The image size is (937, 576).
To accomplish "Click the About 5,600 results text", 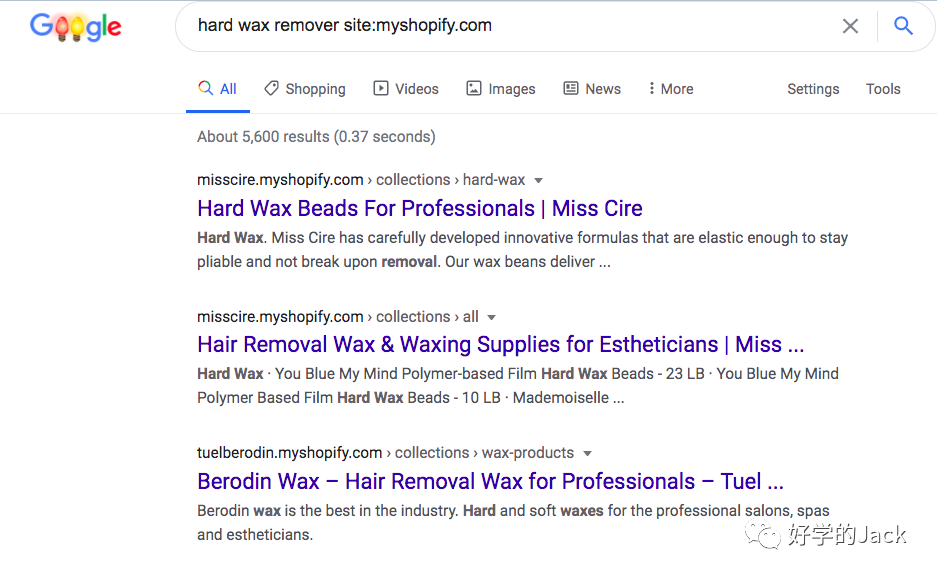I will click(x=316, y=137).
